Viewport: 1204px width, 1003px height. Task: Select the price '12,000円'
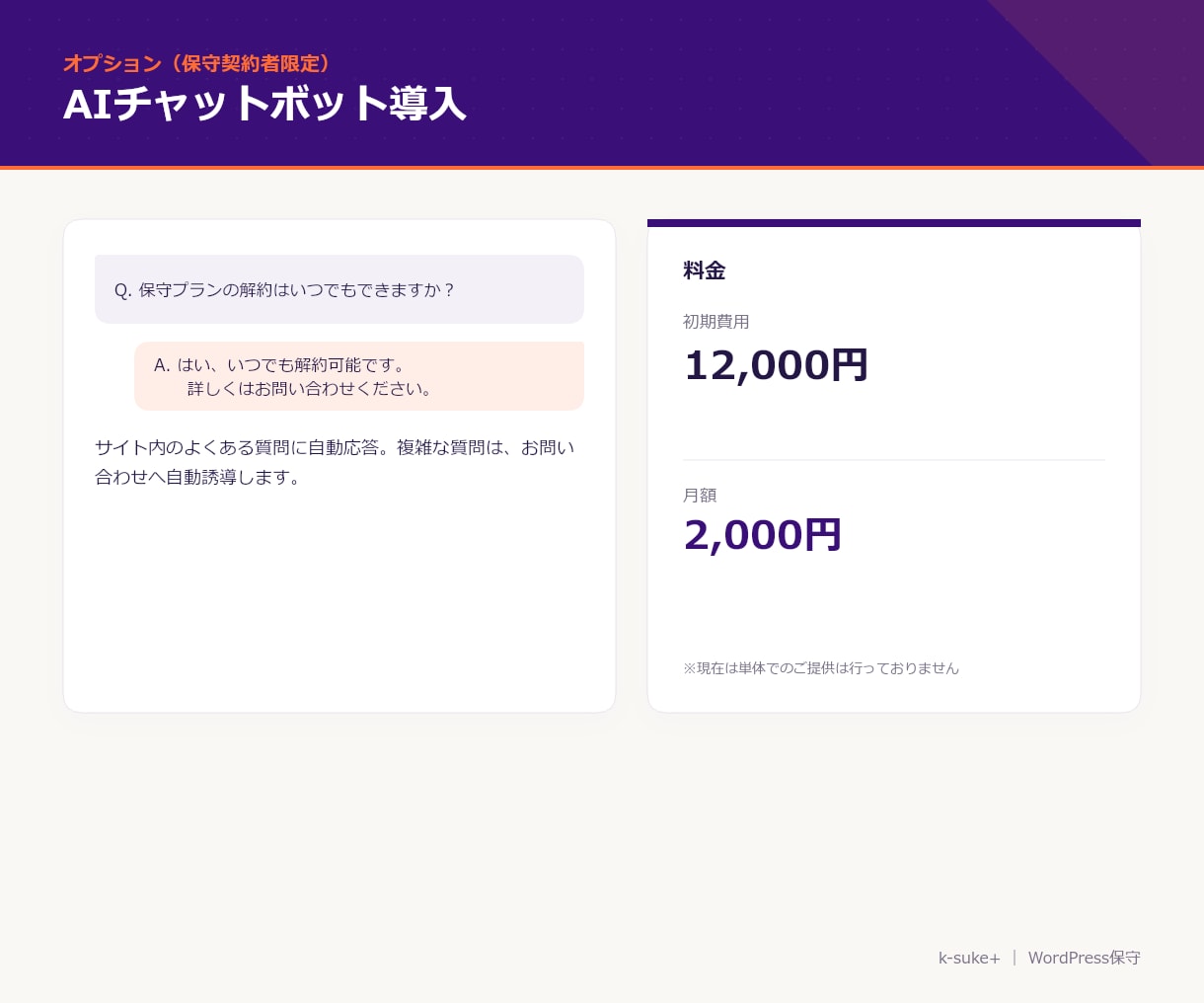pos(776,365)
